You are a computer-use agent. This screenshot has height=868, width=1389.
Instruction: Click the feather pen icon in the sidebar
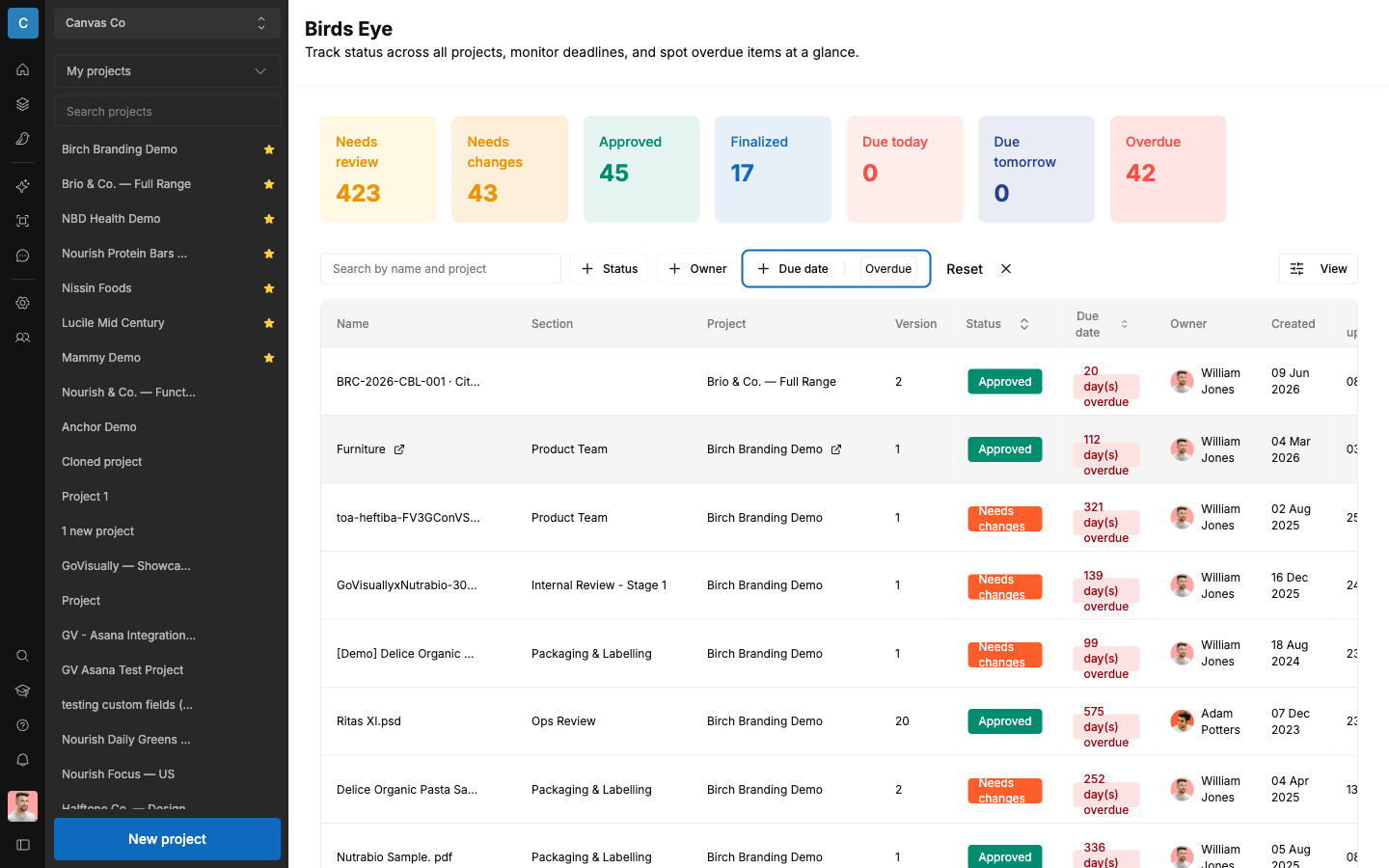pyautogui.click(x=22, y=139)
